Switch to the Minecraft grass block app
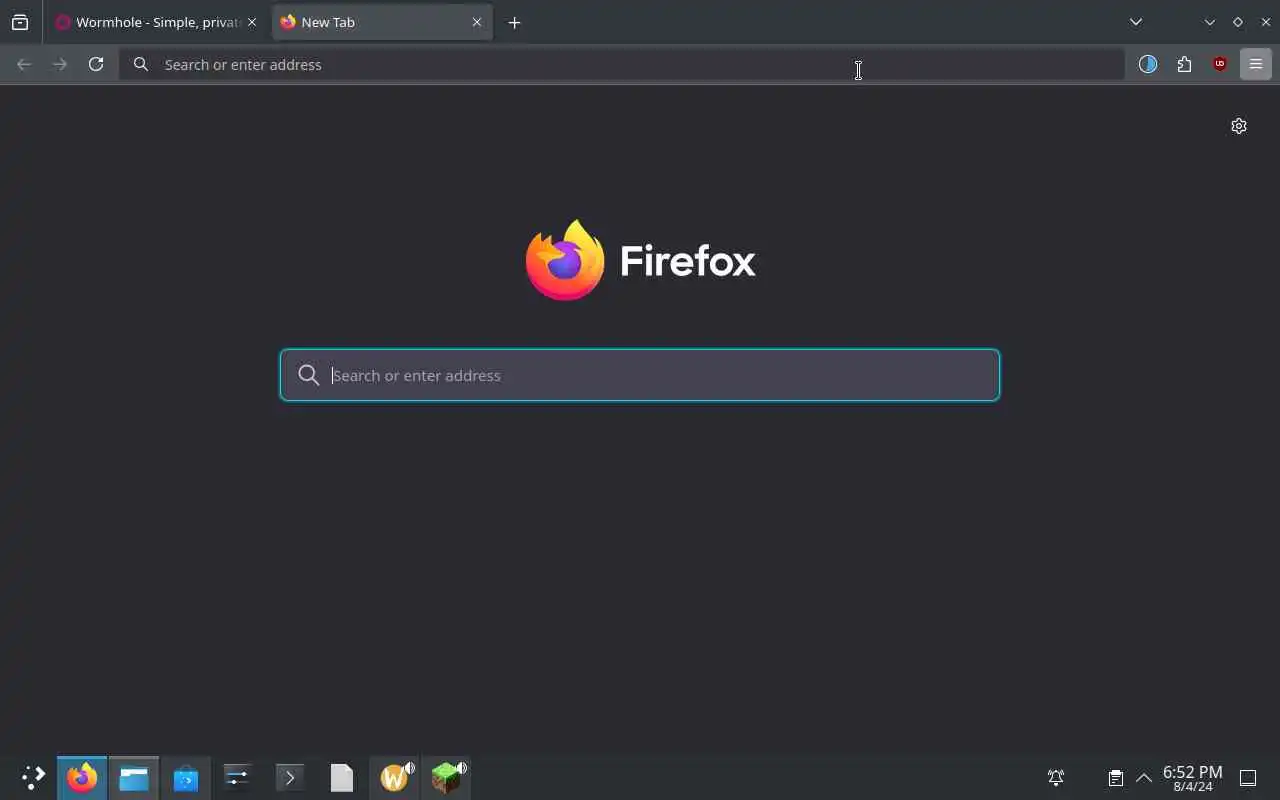 tap(446, 777)
